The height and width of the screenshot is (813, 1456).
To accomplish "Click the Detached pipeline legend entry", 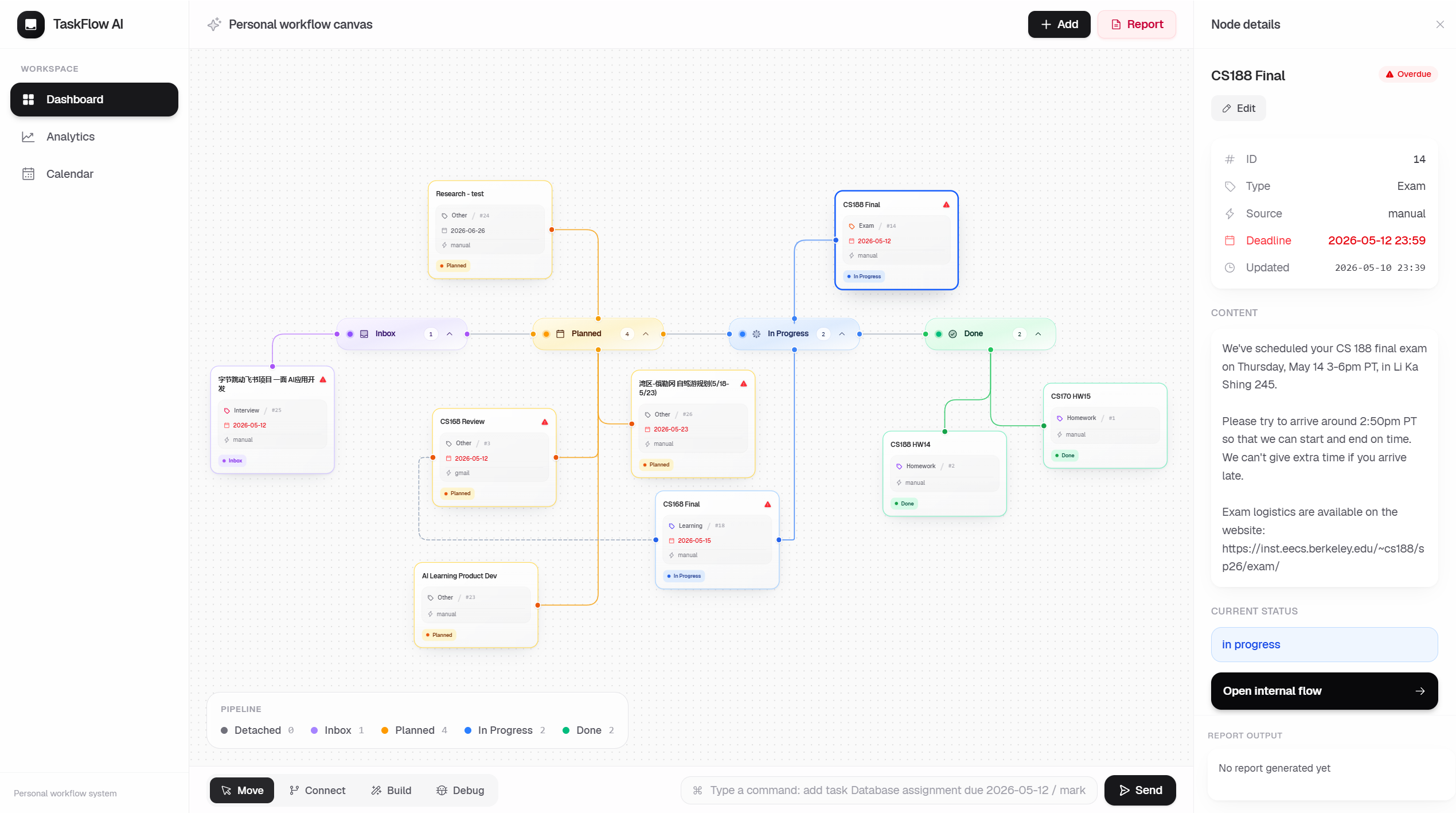I will click(257, 730).
